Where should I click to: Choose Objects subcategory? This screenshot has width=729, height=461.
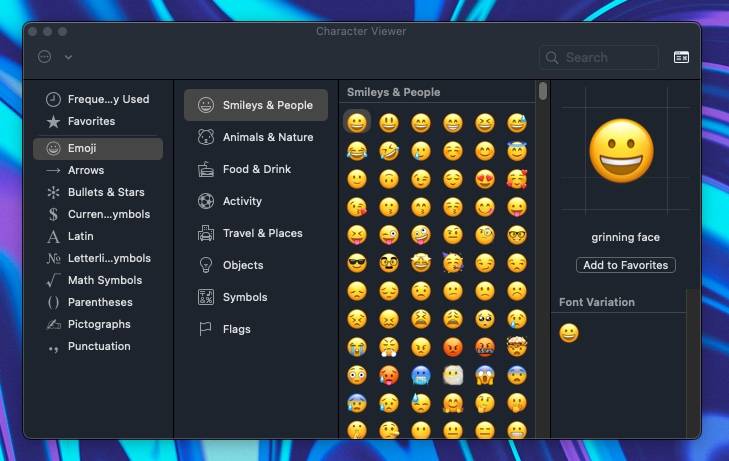[x=256, y=265]
